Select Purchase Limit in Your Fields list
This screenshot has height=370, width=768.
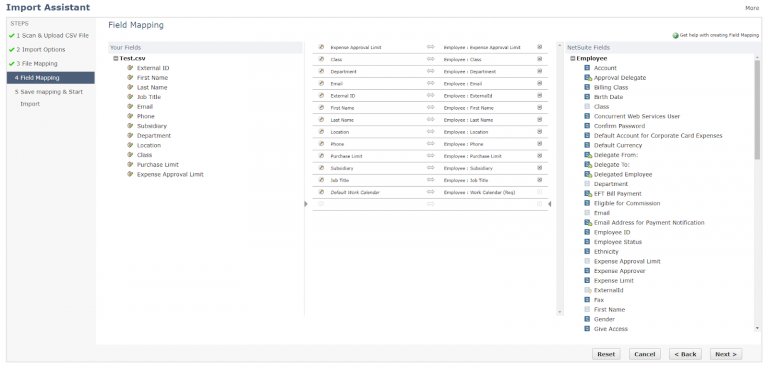click(x=158, y=165)
